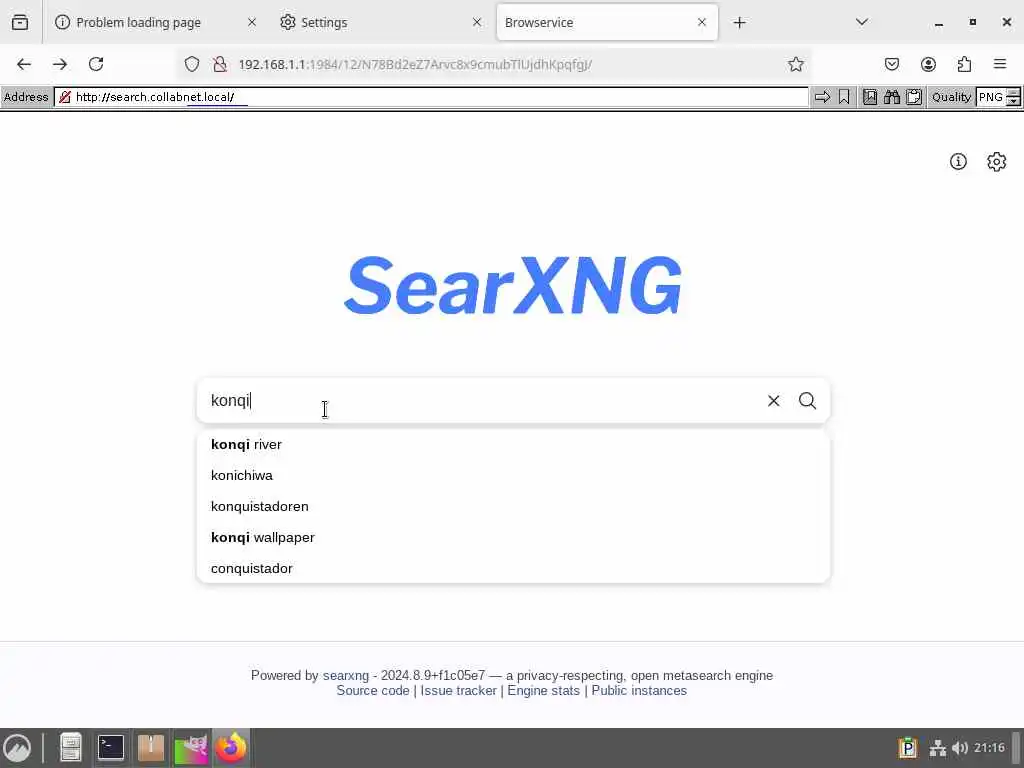Viewport: 1024px width, 768px height.
Task: Open the network tray icon
Action: click(x=938, y=748)
